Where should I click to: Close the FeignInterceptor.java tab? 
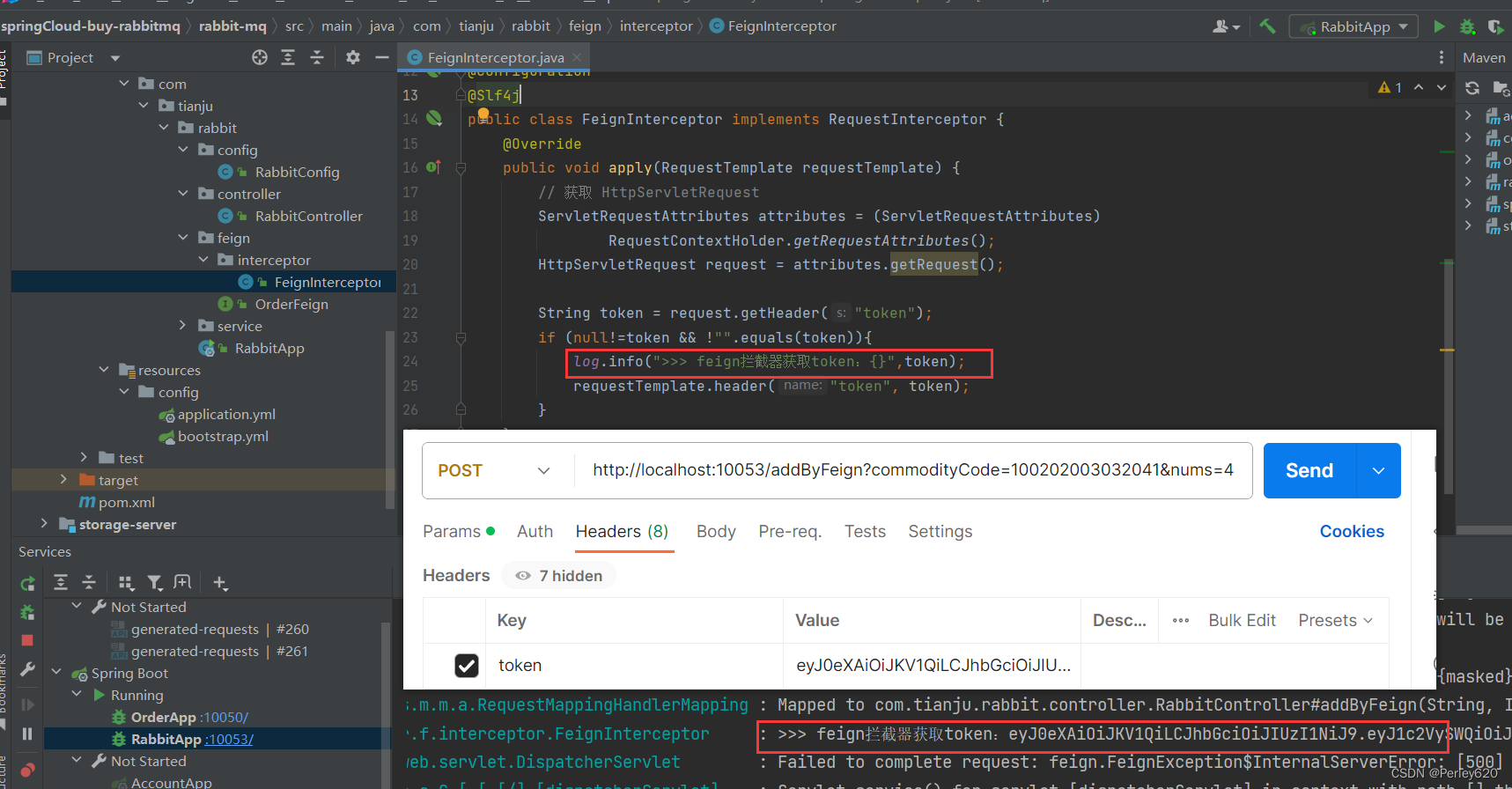click(x=577, y=57)
